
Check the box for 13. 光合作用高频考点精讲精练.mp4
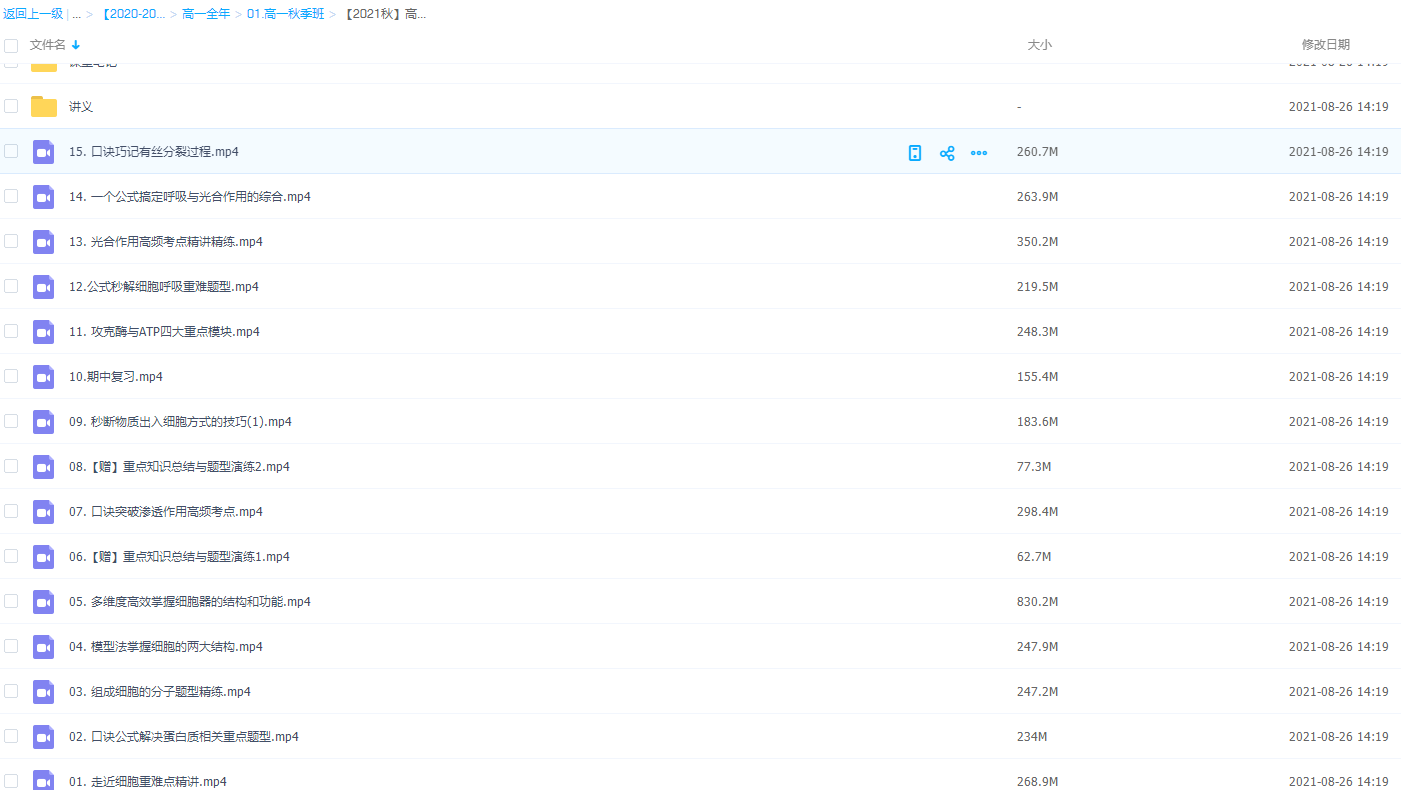click(11, 241)
